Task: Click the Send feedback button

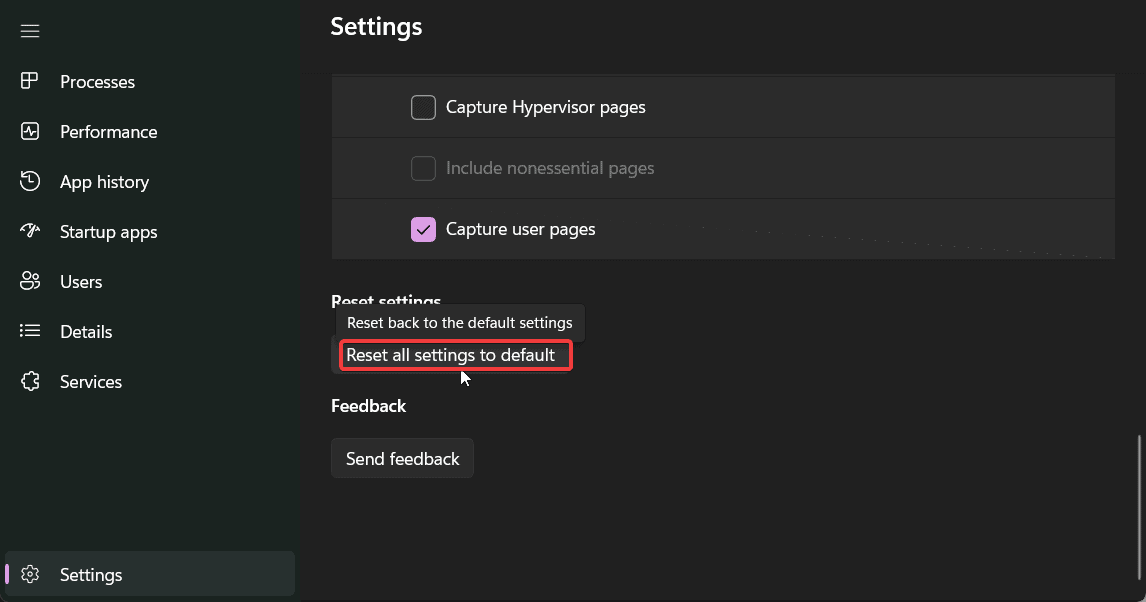Action: click(x=403, y=458)
